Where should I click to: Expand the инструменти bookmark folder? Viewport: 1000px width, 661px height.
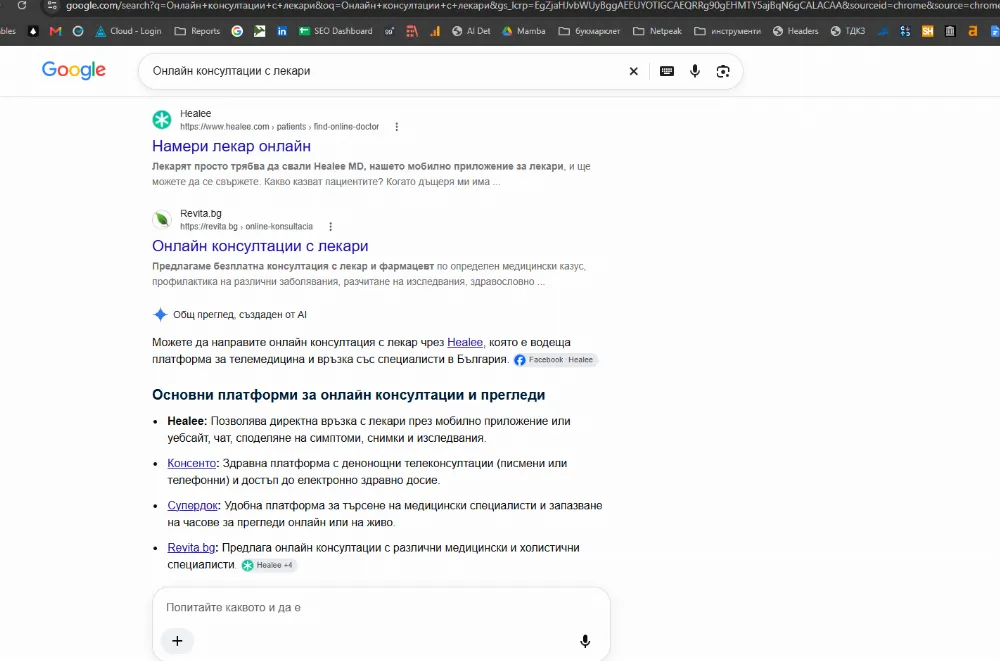727,31
